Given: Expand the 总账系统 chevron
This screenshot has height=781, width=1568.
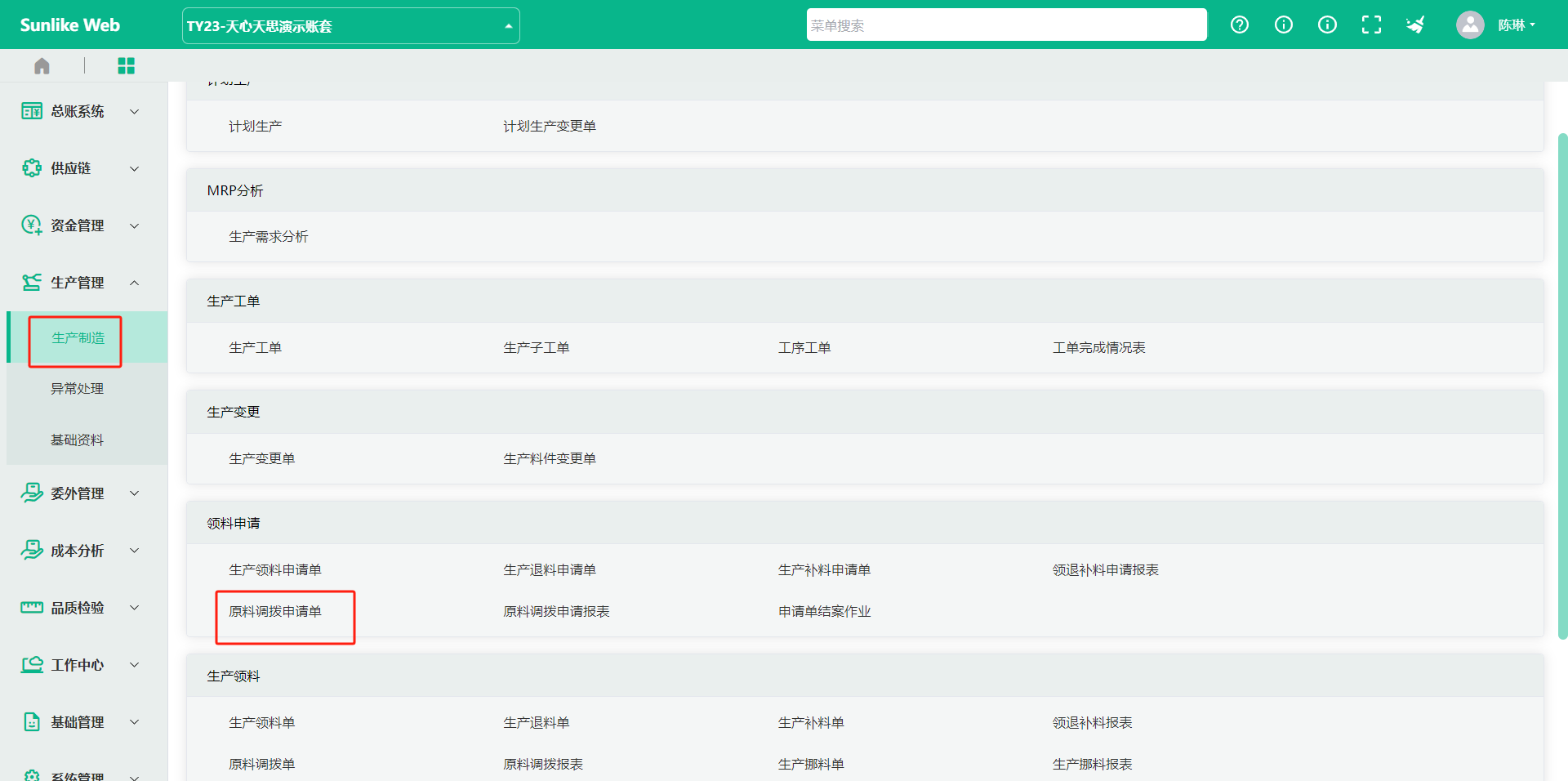Looking at the screenshot, I should (x=135, y=111).
